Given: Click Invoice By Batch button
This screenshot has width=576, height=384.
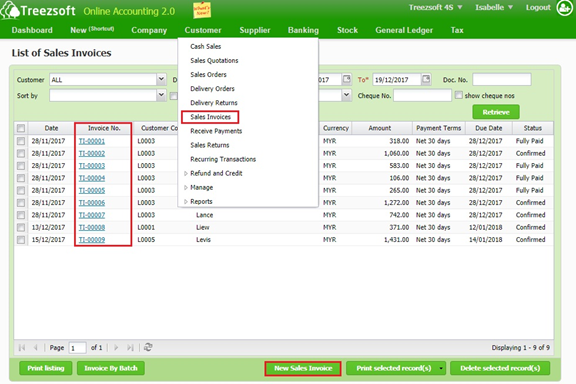Looking at the screenshot, I should 111,368.
